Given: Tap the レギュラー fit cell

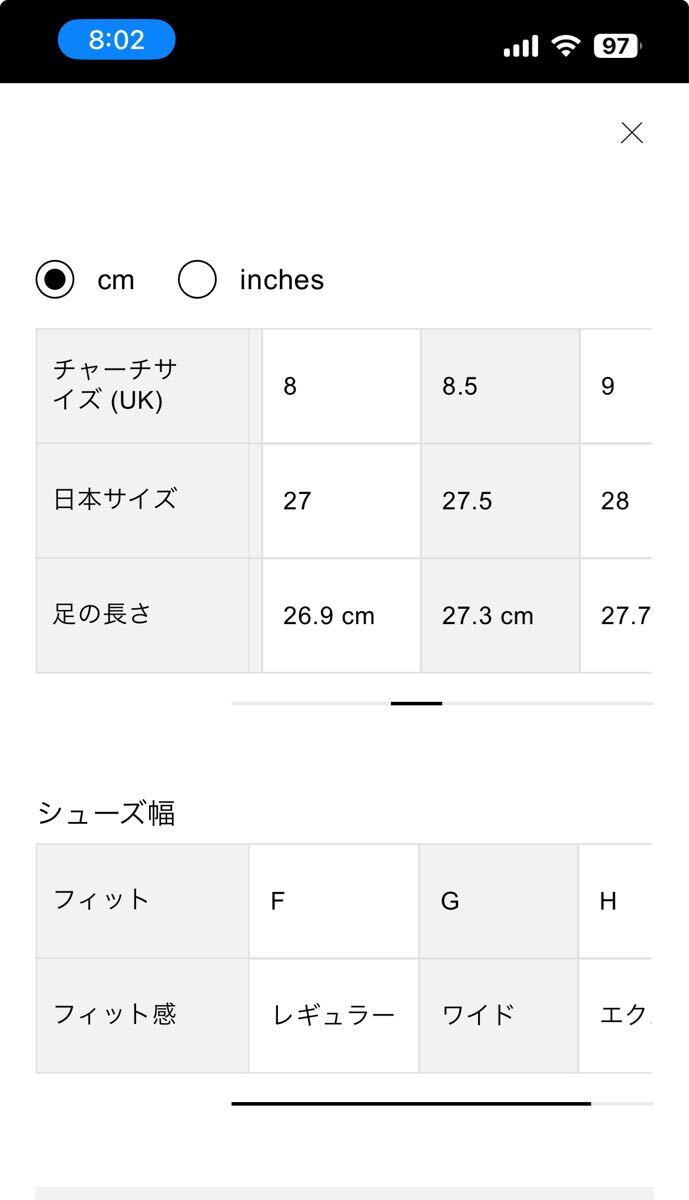Looking at the screenshot, I should [x=333, y=1016].
